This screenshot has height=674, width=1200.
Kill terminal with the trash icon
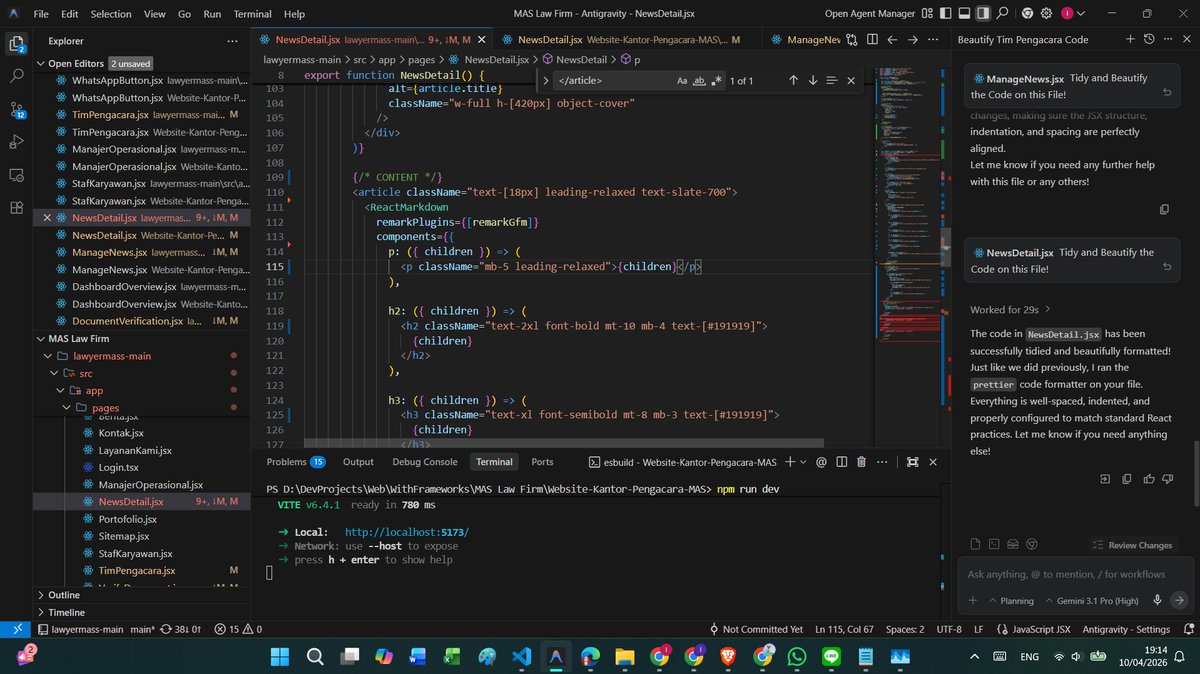(859, 462)
